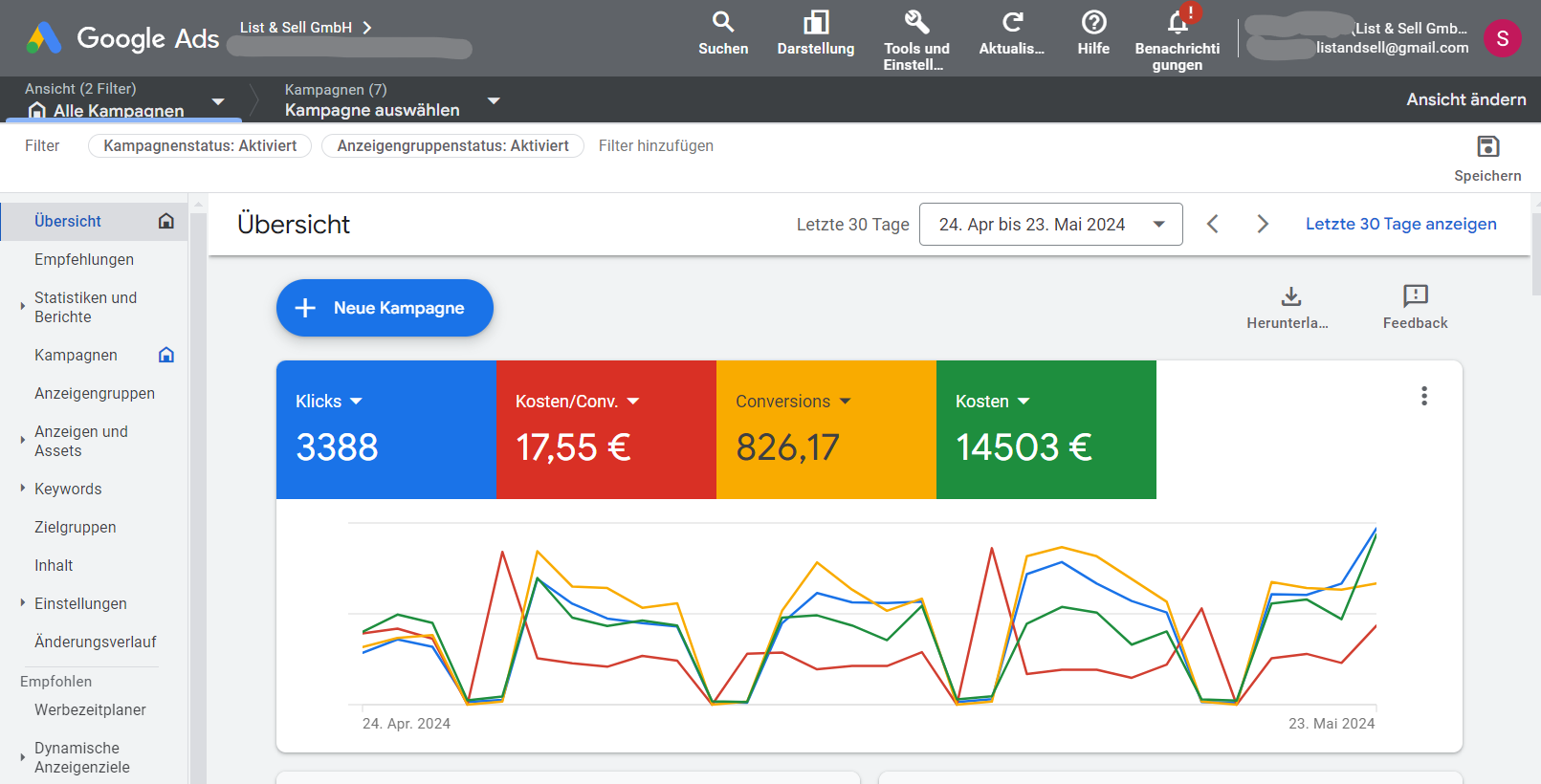Click home icon beside Übersicht
The image size is (1541, 784).
166,221
